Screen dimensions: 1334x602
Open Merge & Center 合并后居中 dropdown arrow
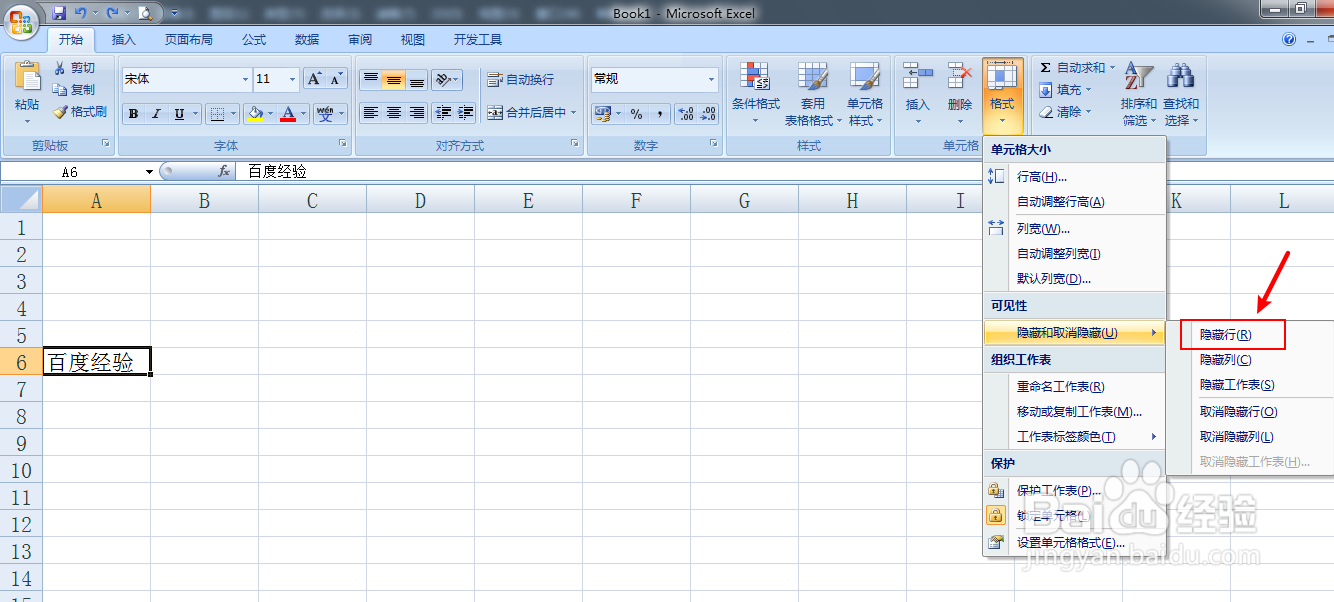(574, 113)
